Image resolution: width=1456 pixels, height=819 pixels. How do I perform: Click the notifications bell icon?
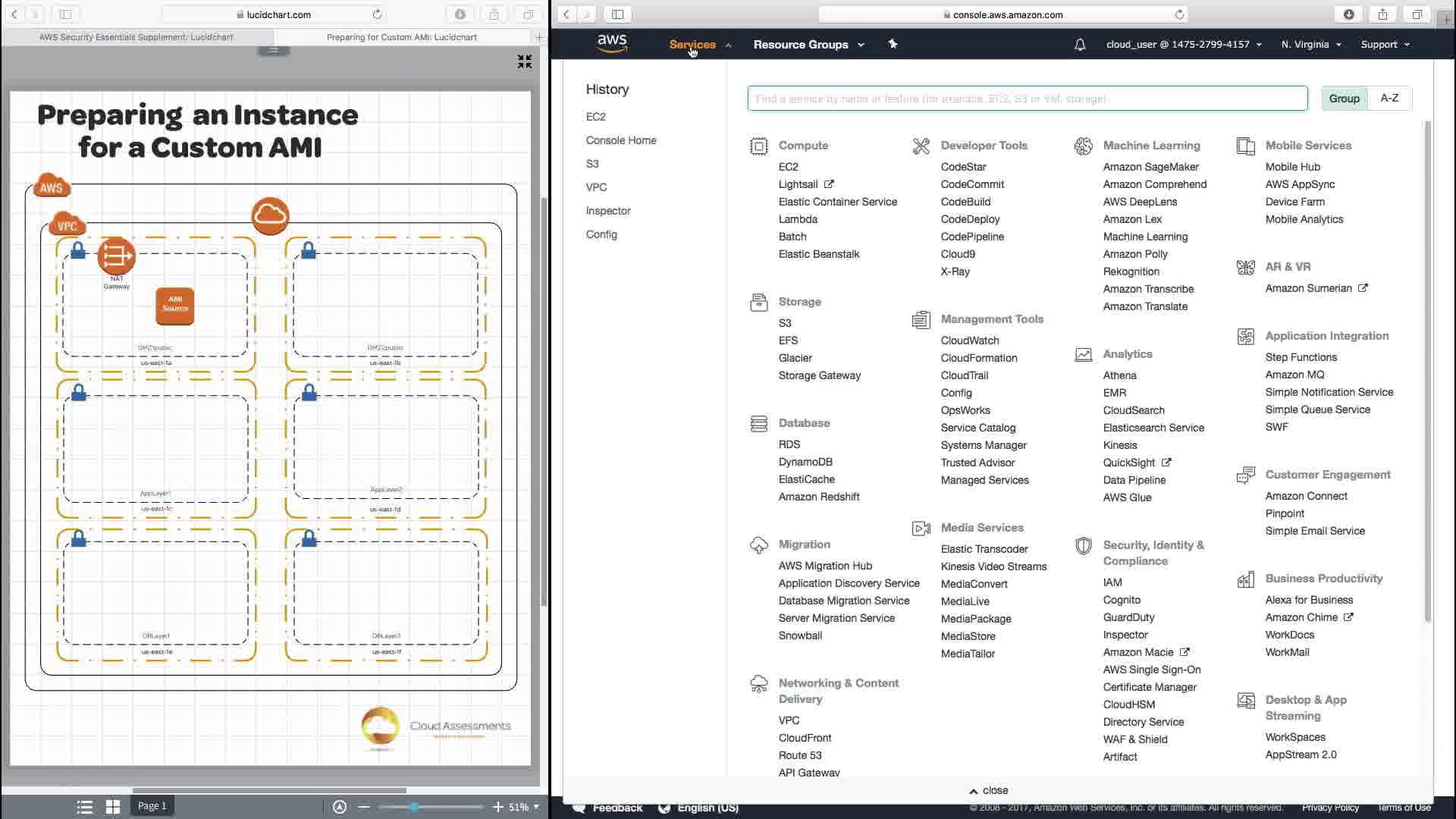(x=1080, y=45)
